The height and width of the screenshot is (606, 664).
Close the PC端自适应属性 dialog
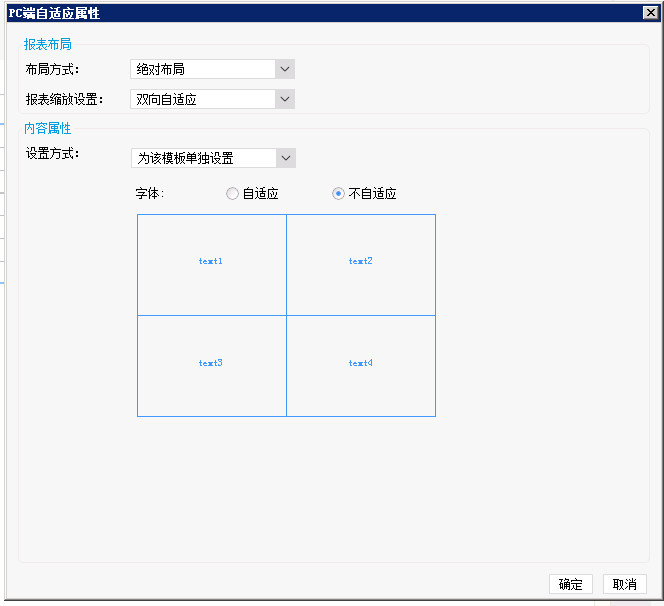point(650,13)
